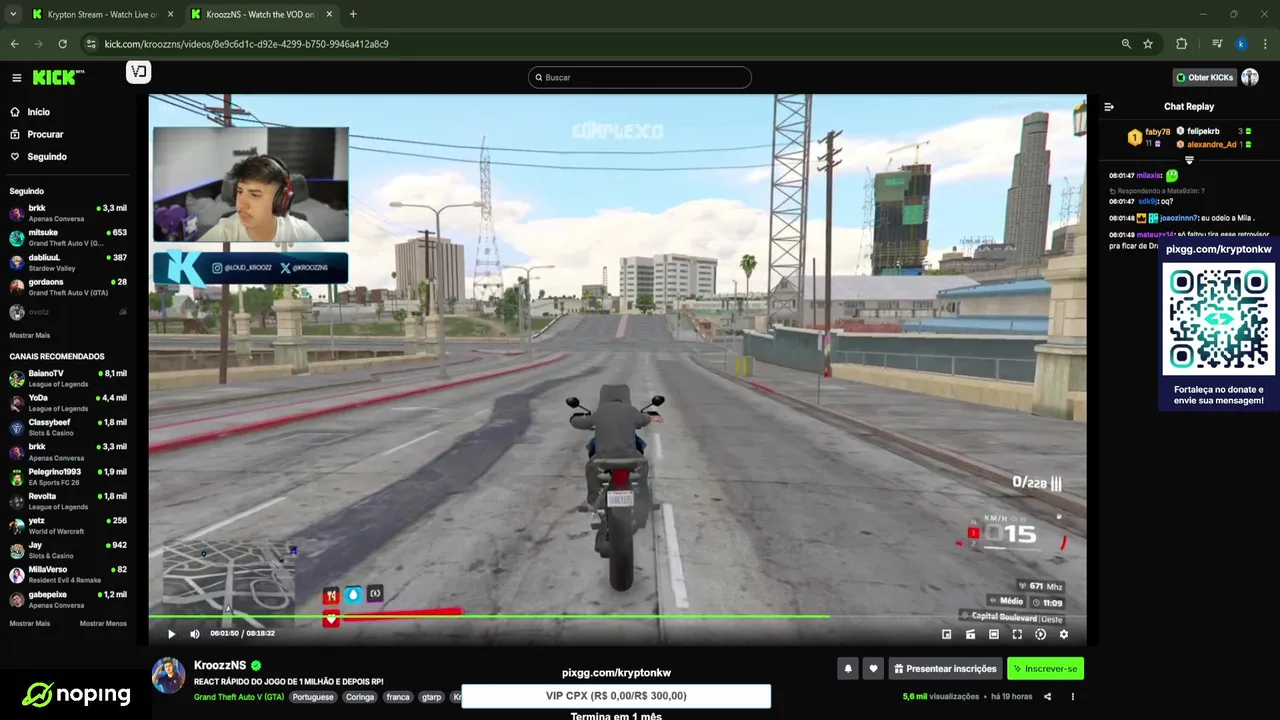The height and width of the screenshot is (720, 1280).
Task: Open the playback speed control
Action: pos(1040,634)
